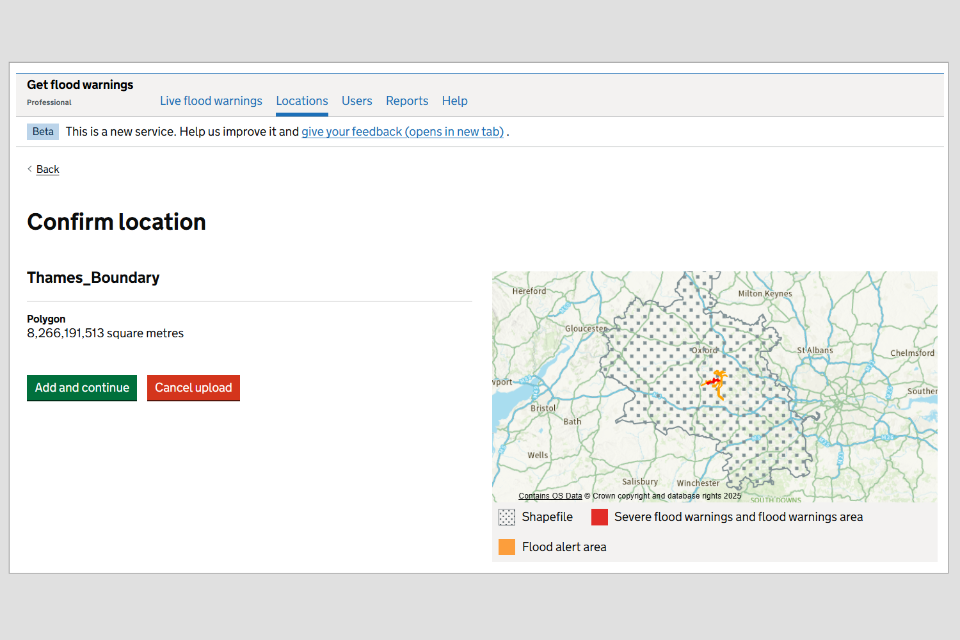
Task: Open the Live flood warnings tab
Action: pos(211,101)
